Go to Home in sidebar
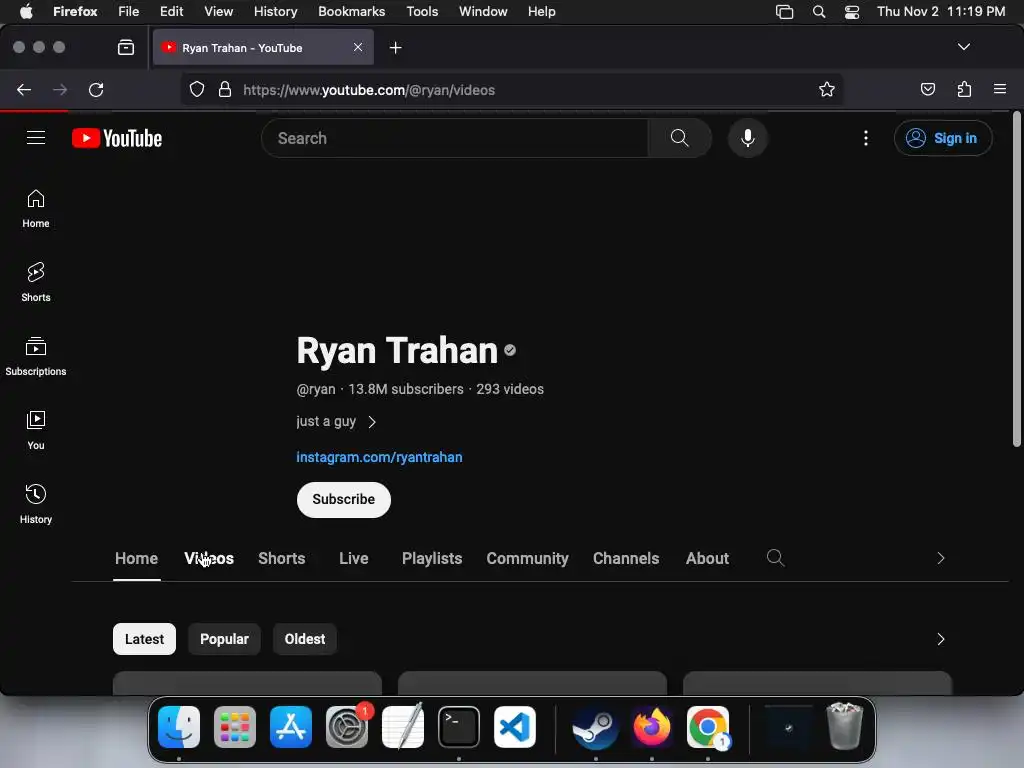The image size is (1024, 768). 36,208
